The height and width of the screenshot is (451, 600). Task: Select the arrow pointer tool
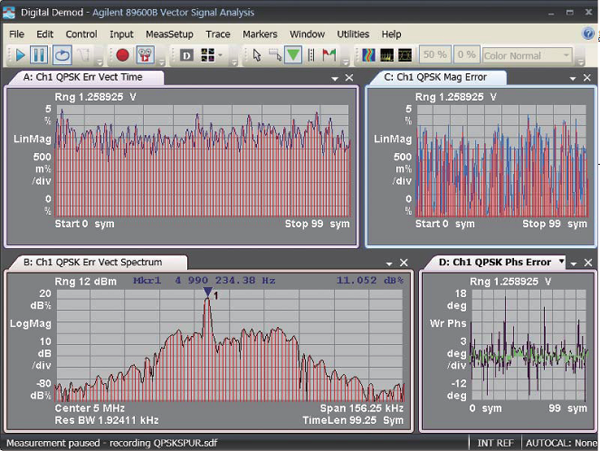tap(257, 55)
